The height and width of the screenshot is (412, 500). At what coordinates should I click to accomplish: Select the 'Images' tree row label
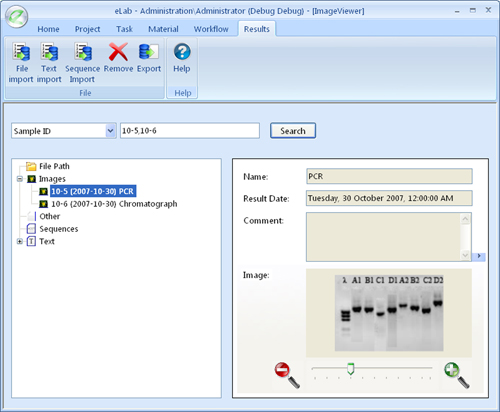click(52, 179)
